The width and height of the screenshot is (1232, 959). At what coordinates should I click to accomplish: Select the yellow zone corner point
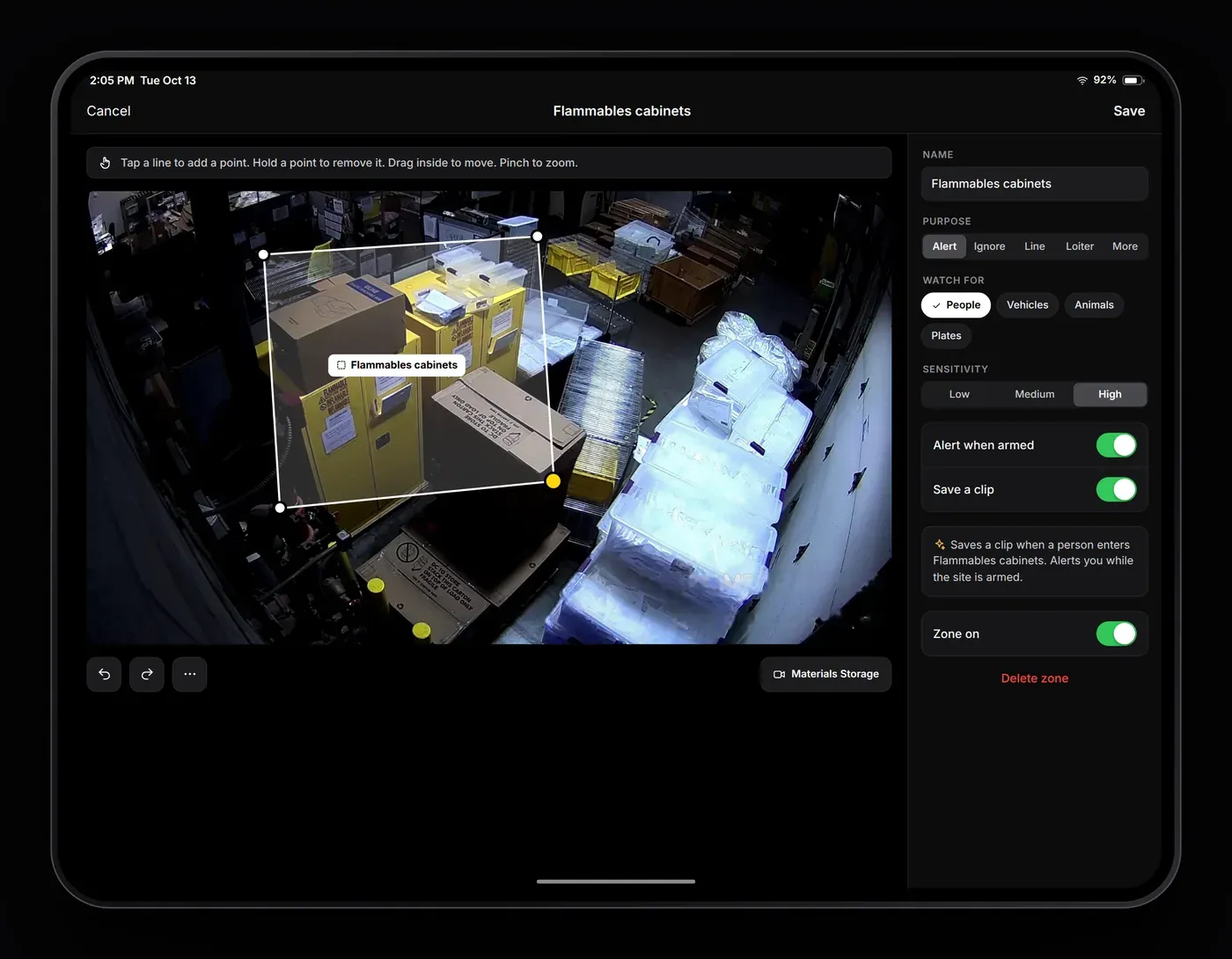(554, 480)
